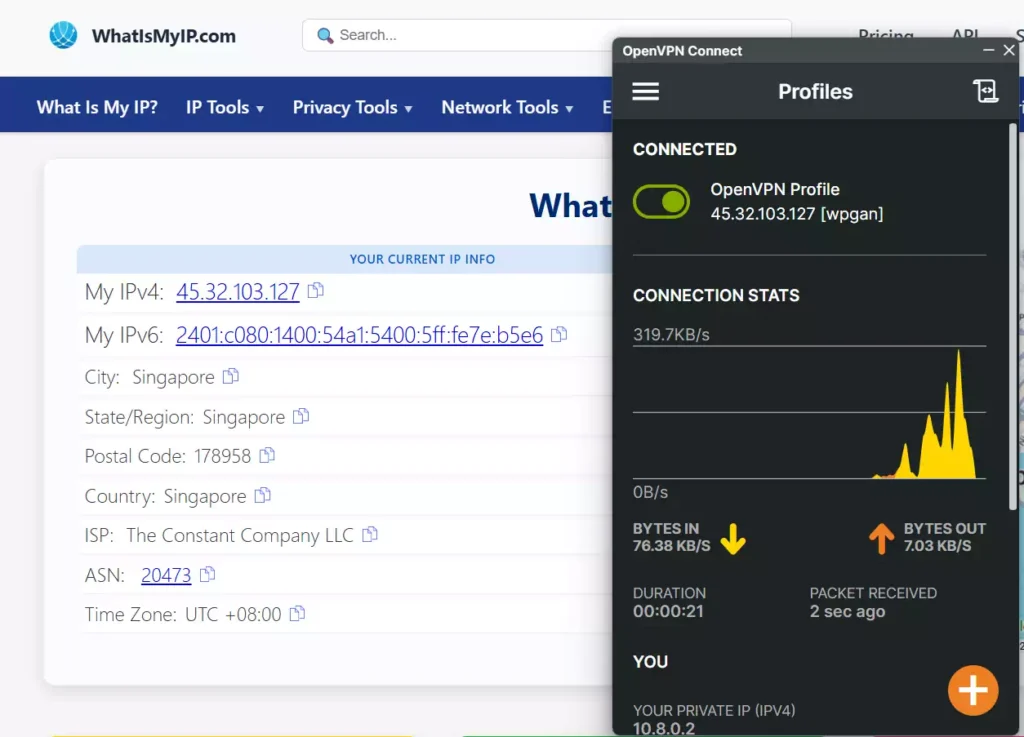Image resolution: width=1024 pixels, height=737 pixels.
Task: Expand the Privacy Tools dropdown menu
Action: [352, 107]
